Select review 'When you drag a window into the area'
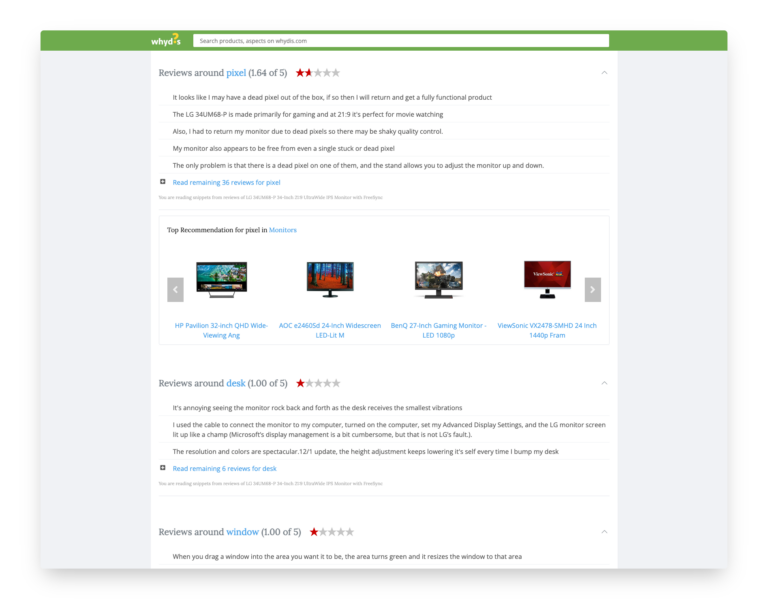 [347, 556]
